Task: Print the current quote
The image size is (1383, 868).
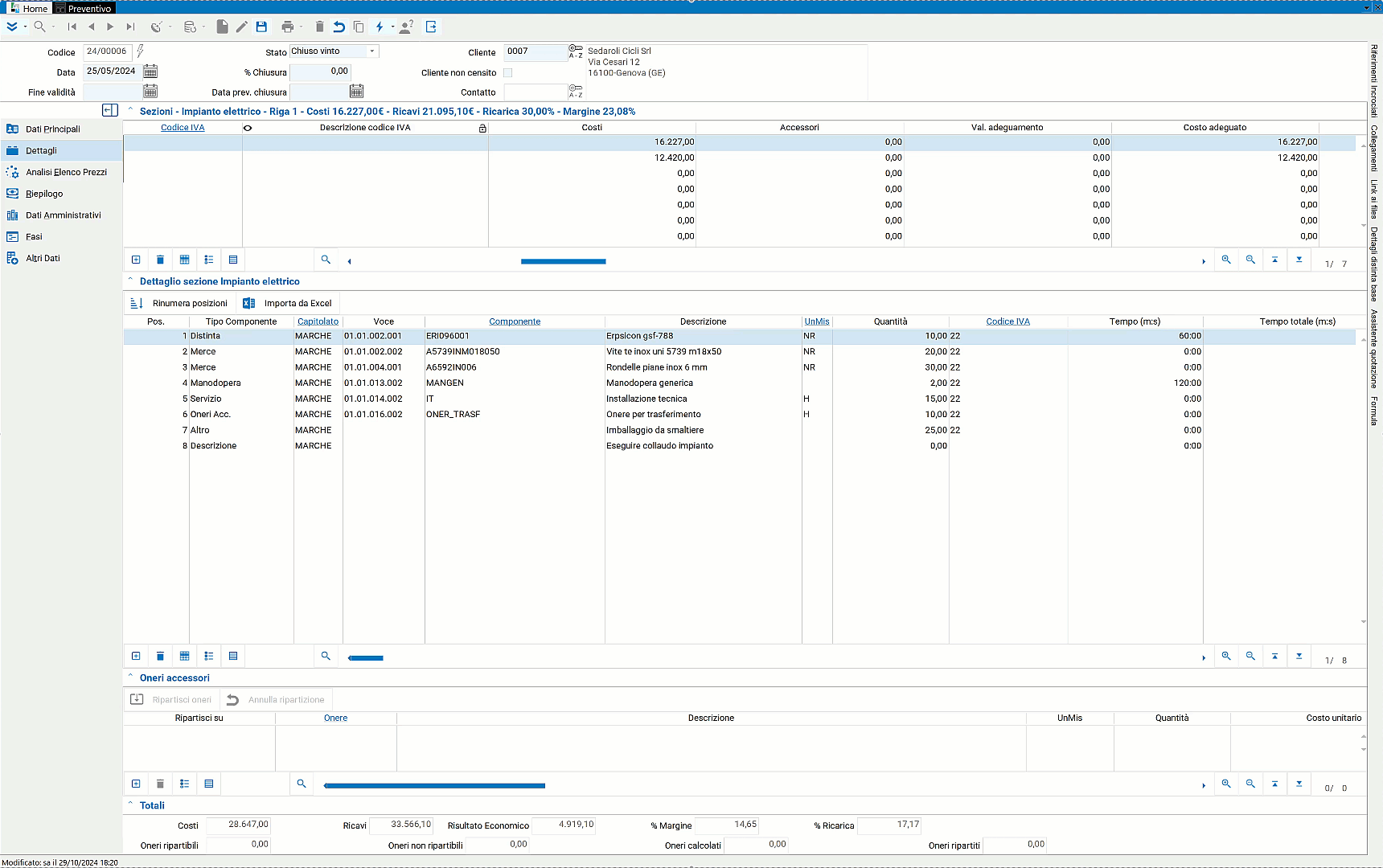Action: [288, 27]
